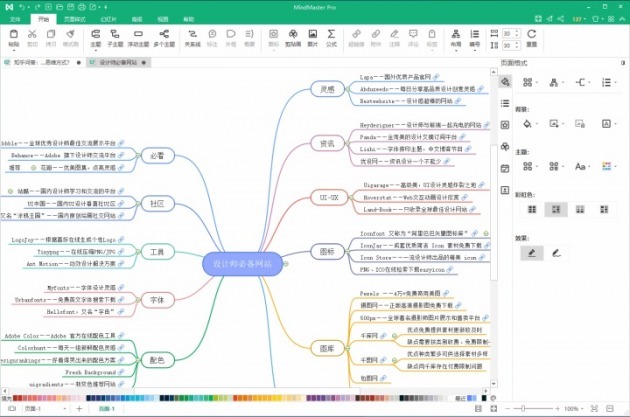
Task: Add a Relationship line (关系线)
Action: pos(192,38)
